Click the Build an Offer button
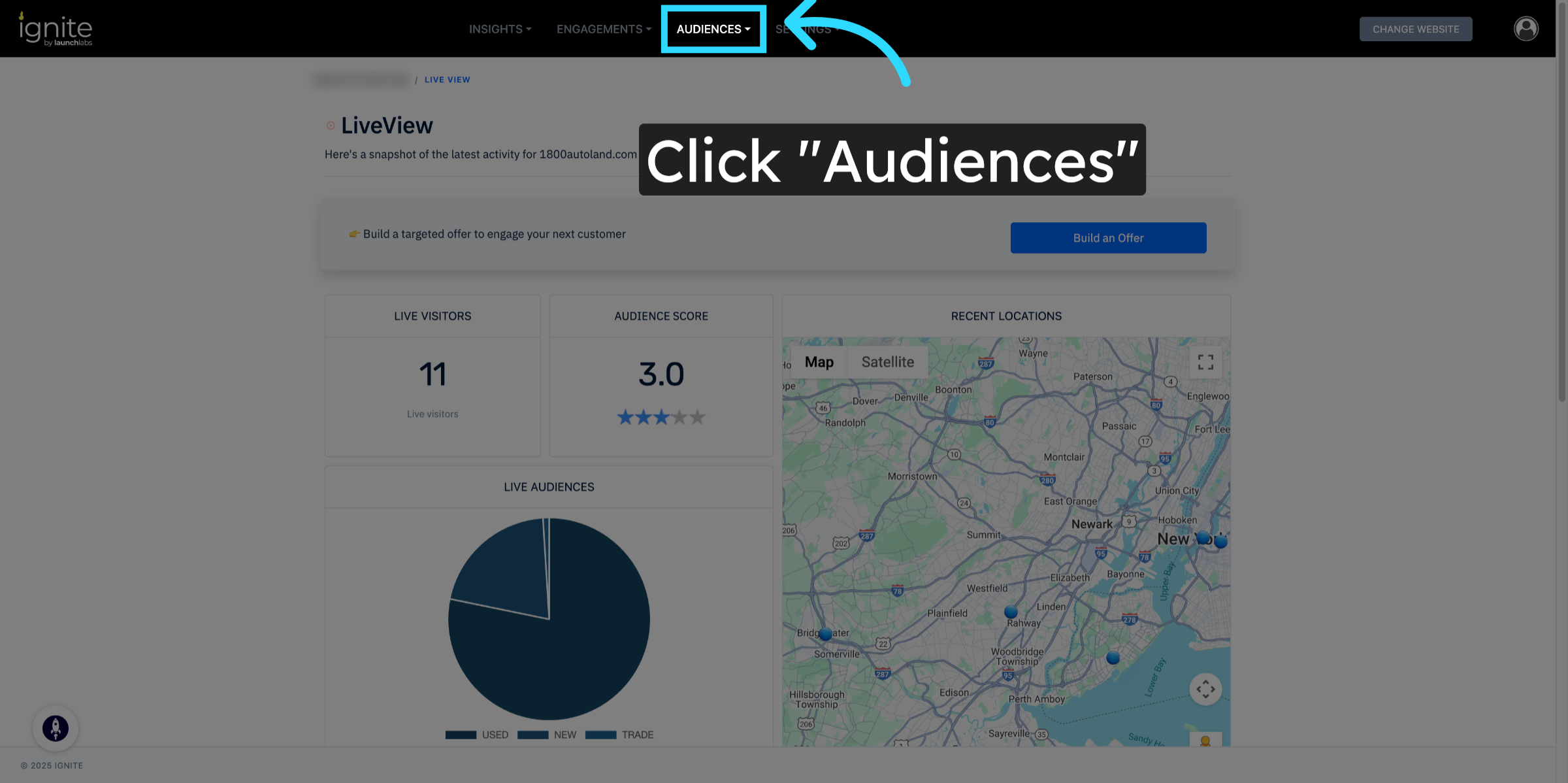 click(x=1108, y=238)
